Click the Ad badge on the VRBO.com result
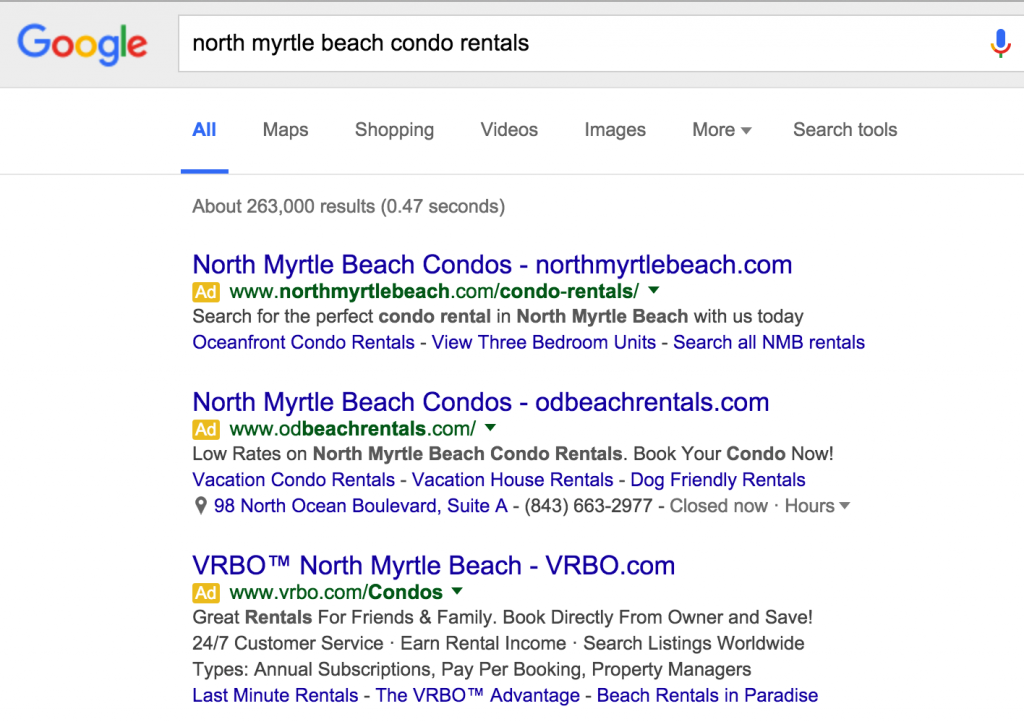Screen dimensions: 1024x722 pyautogui.click(x=205, y=593)
